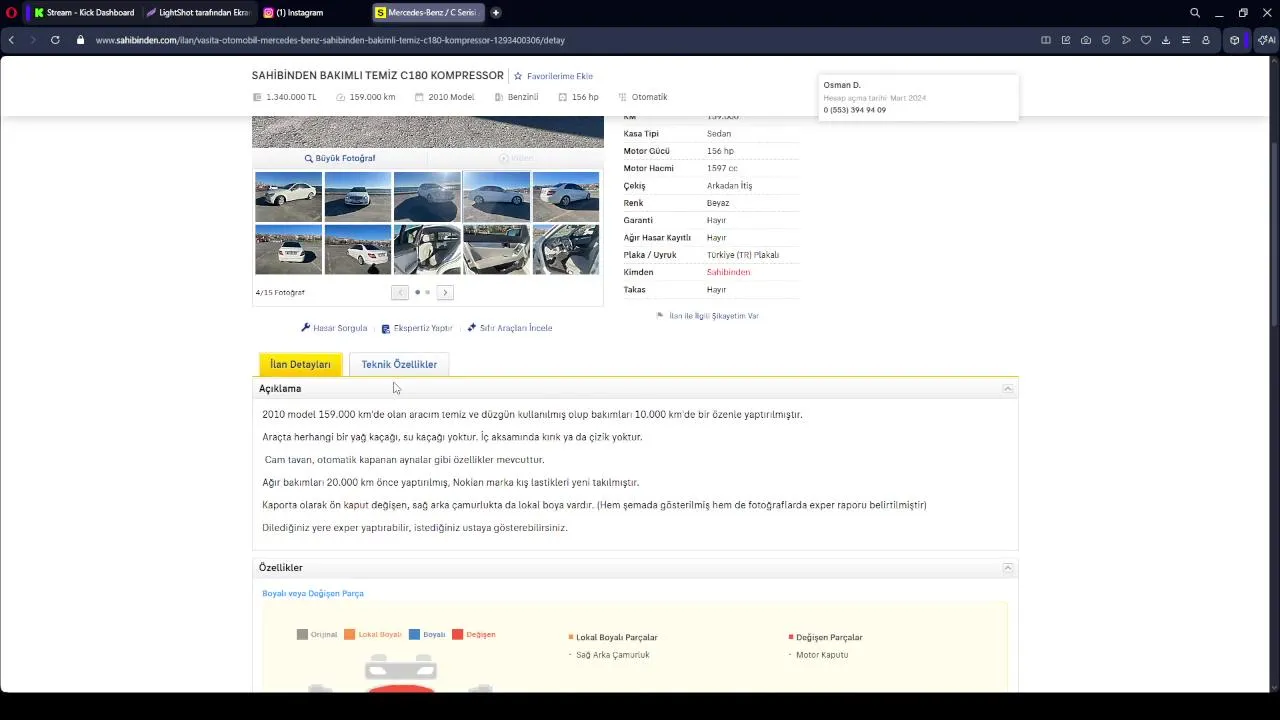Click the blue Boyalı legend swatch
Screen dimensions: 1280x720
[415, 634]
